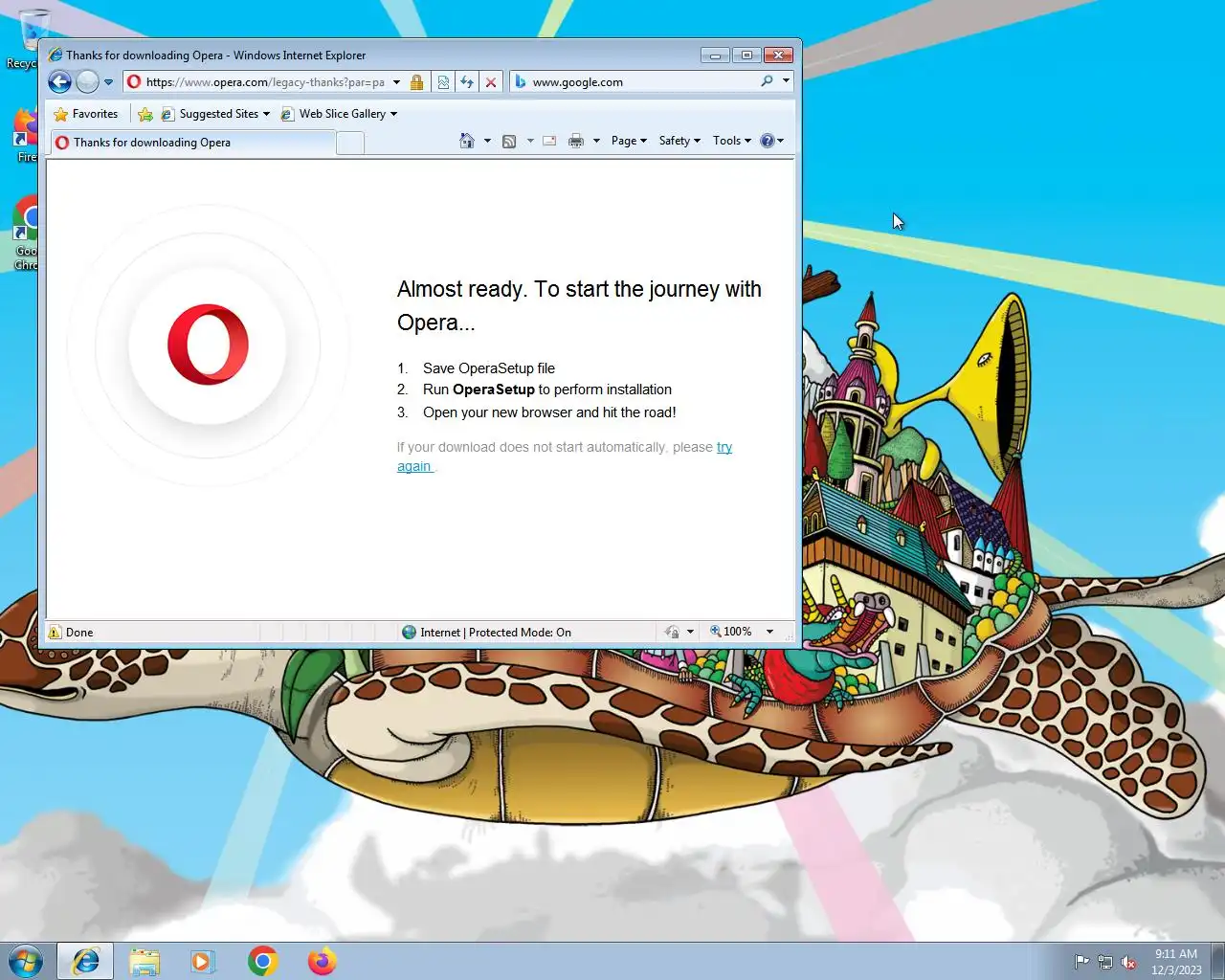Expand the feeds dropdown arrow

pos(530,141)
